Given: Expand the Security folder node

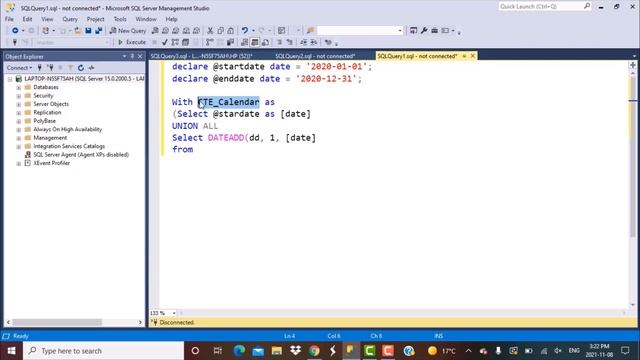Looking at the screenshot, I should (x=19, y=96).
